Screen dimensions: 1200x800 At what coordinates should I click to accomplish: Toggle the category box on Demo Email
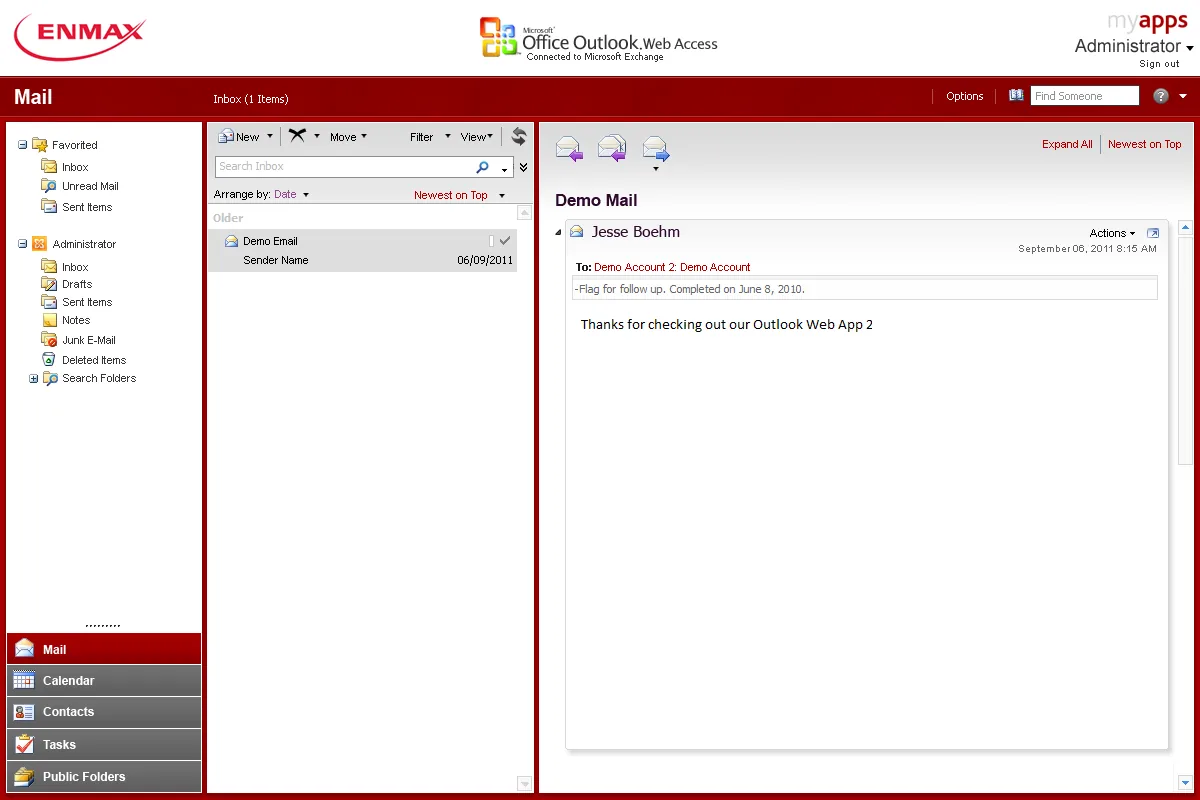point(491,241)
